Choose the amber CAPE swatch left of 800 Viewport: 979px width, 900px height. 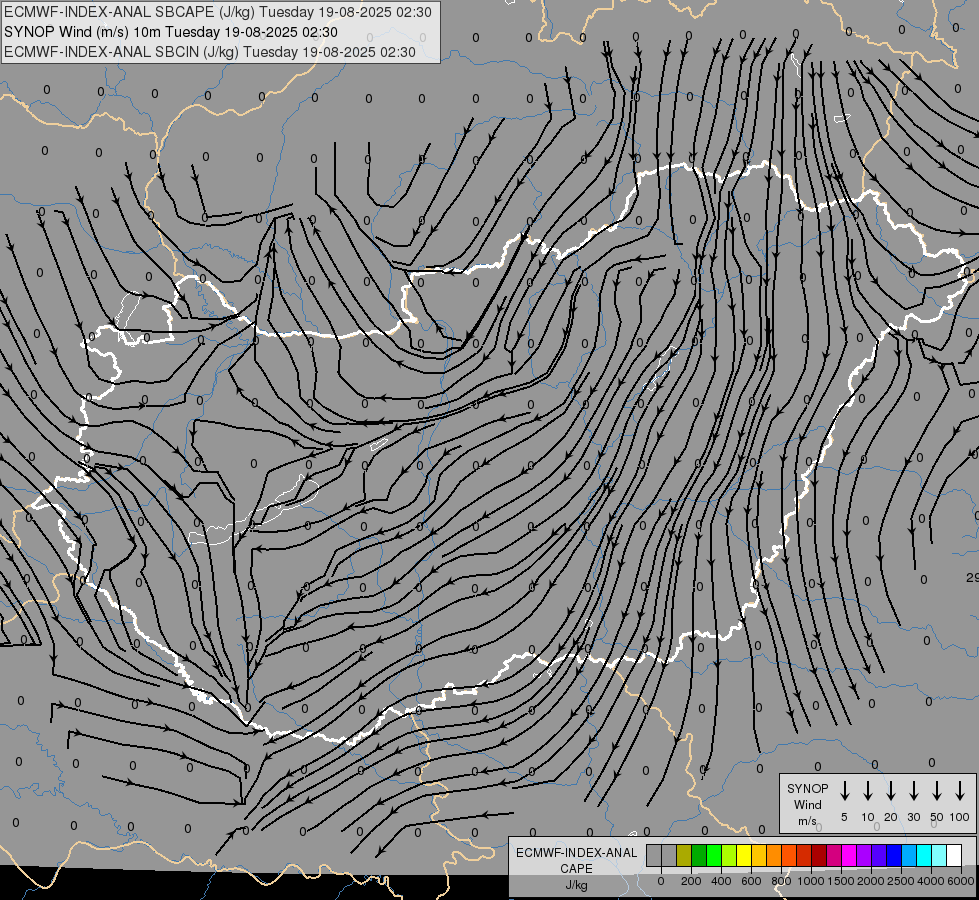759,856
